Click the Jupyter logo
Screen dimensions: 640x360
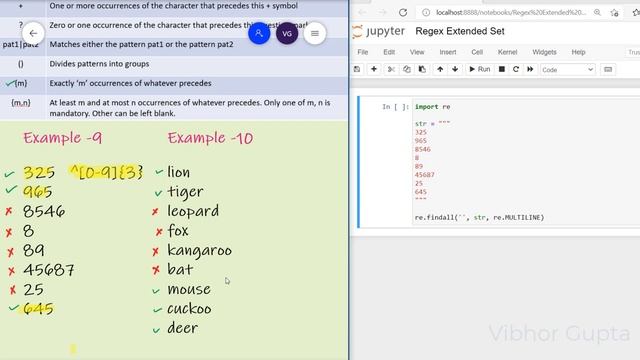(x=378, y=31)
